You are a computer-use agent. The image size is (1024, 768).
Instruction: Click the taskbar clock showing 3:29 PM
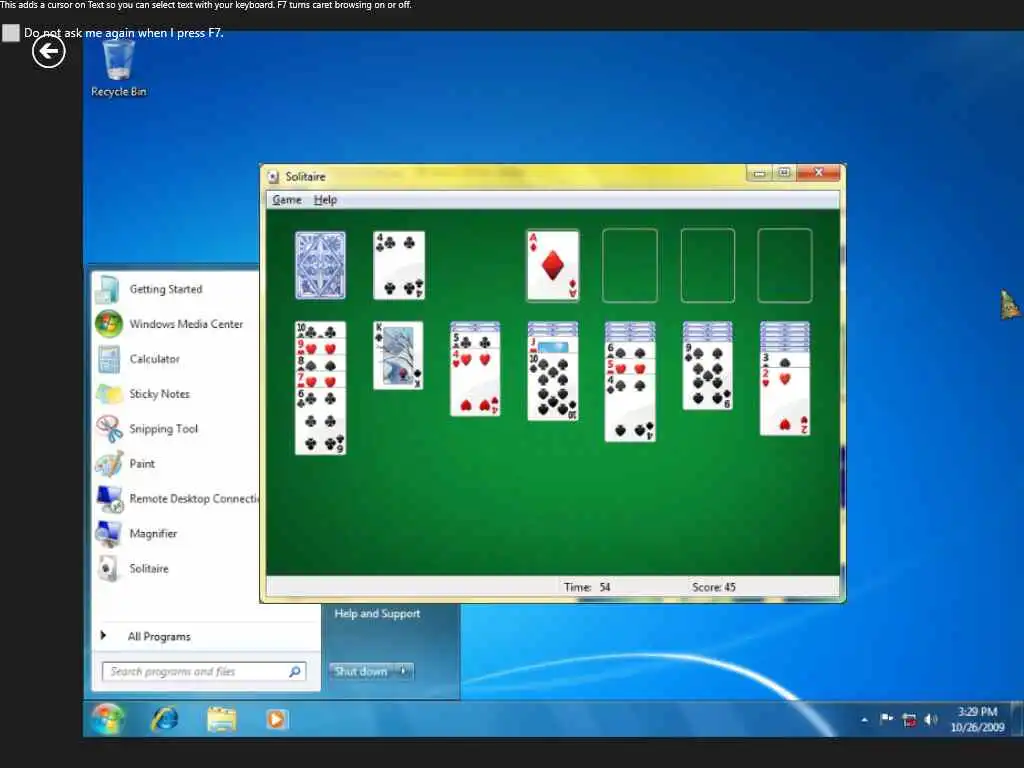coord(977,720)
